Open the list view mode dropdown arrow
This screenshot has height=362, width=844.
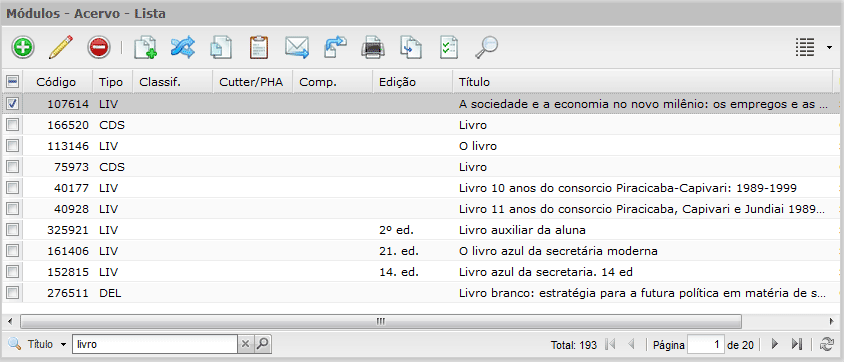[828, 48]
